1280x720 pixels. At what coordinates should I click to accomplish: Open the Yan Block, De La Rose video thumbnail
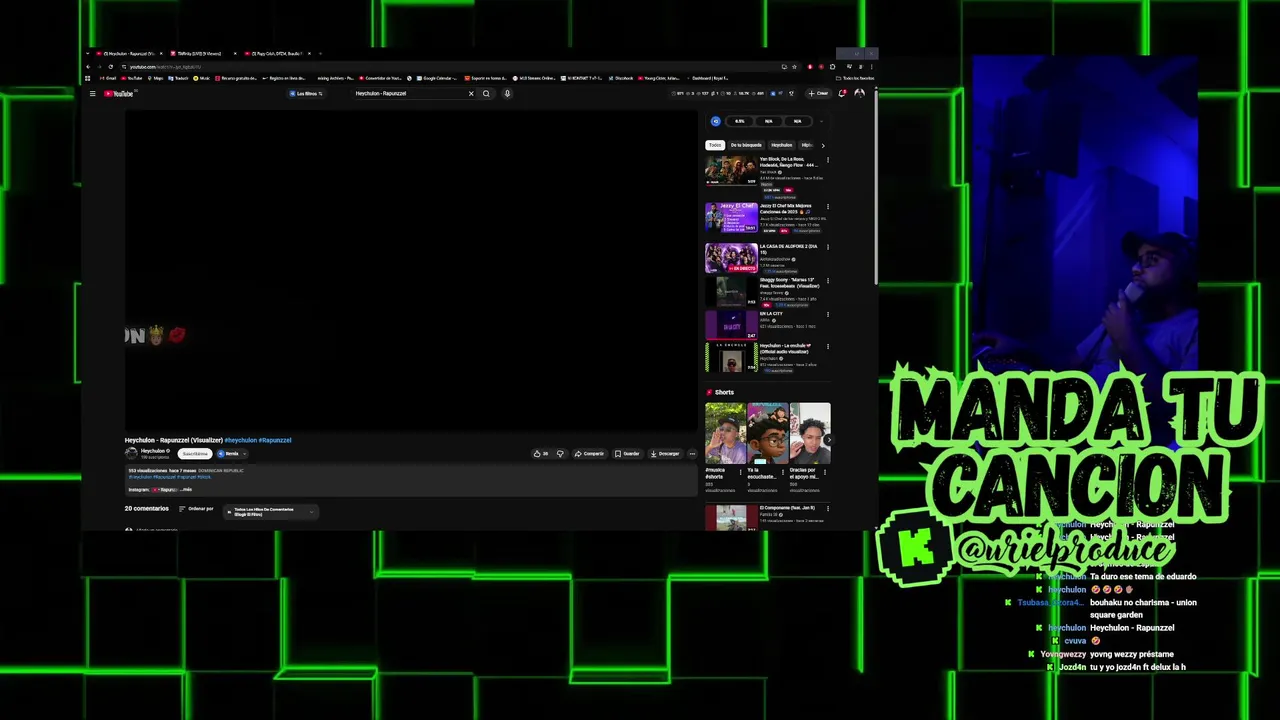point(731,171)
